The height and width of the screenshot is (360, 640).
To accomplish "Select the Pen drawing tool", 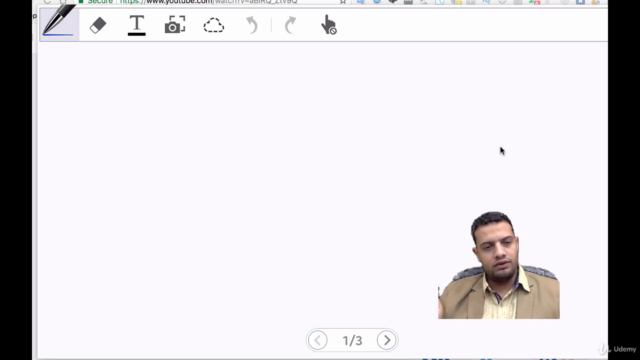I will point(59,23).
